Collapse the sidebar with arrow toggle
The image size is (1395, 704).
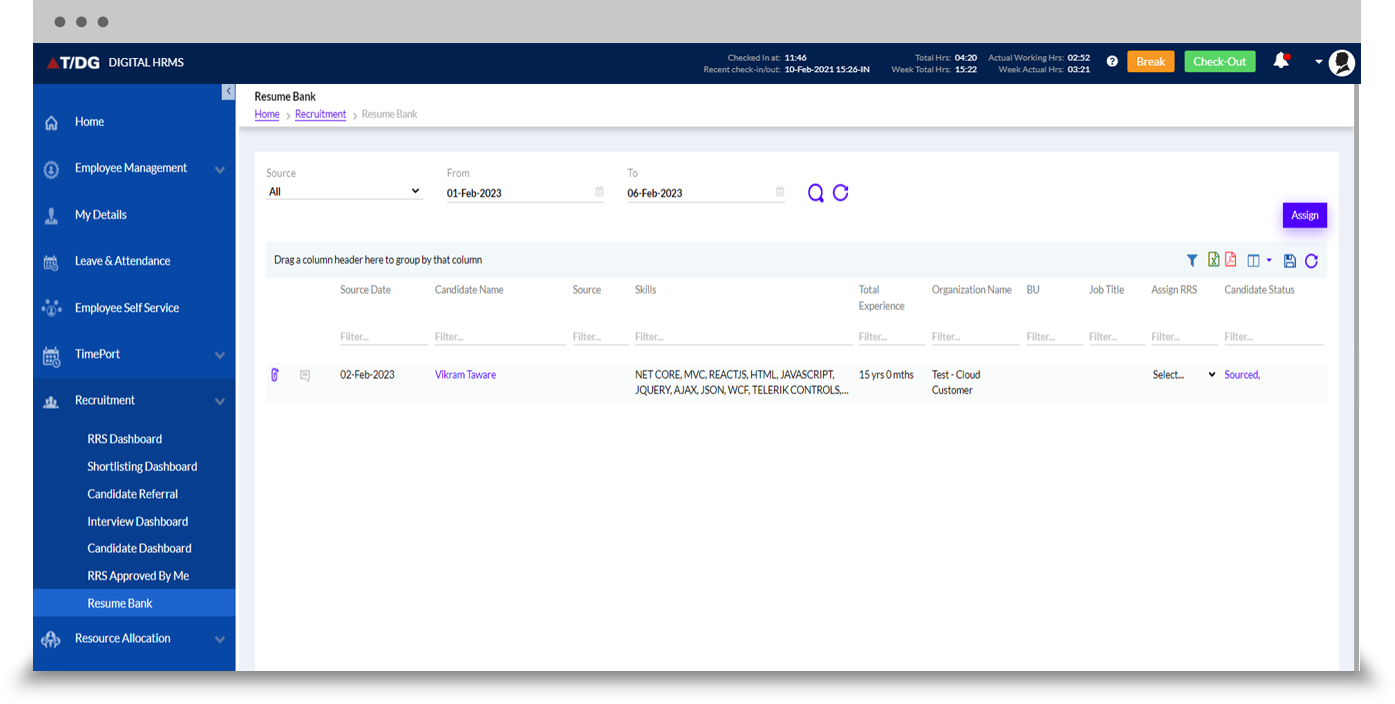[x=228, y=92]
